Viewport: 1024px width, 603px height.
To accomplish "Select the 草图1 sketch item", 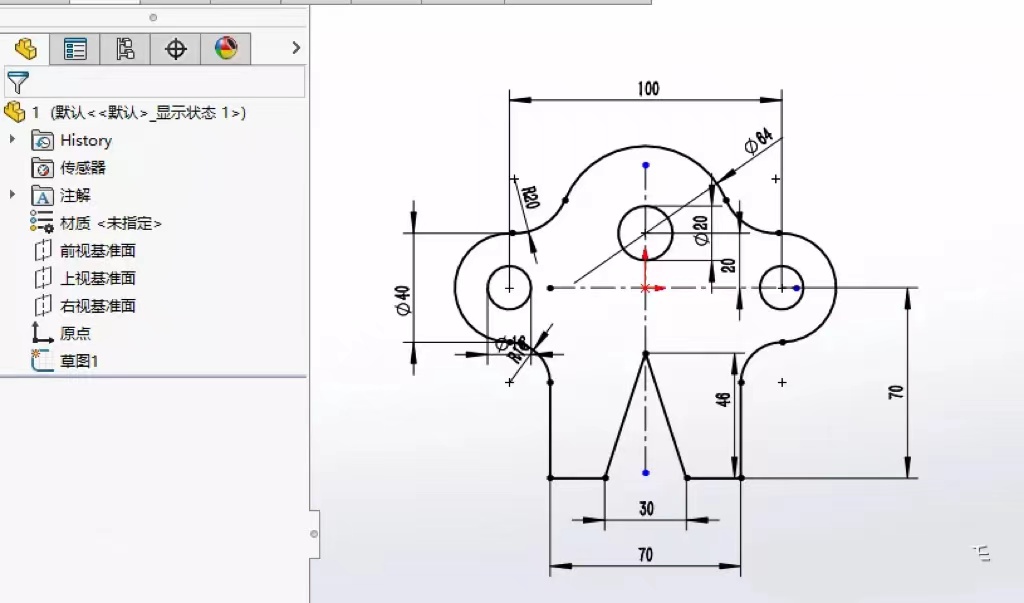I will coord(79,361).
